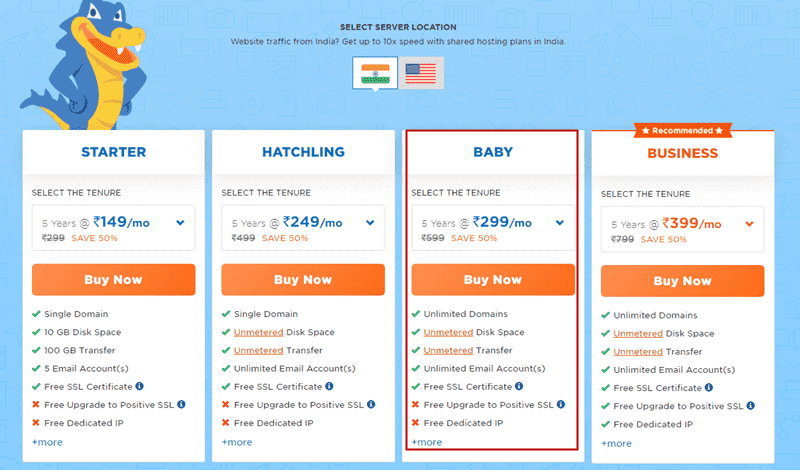Click info icon beside Baby Free SSL Certificate

pyautogui.click(x=519, y=386)
